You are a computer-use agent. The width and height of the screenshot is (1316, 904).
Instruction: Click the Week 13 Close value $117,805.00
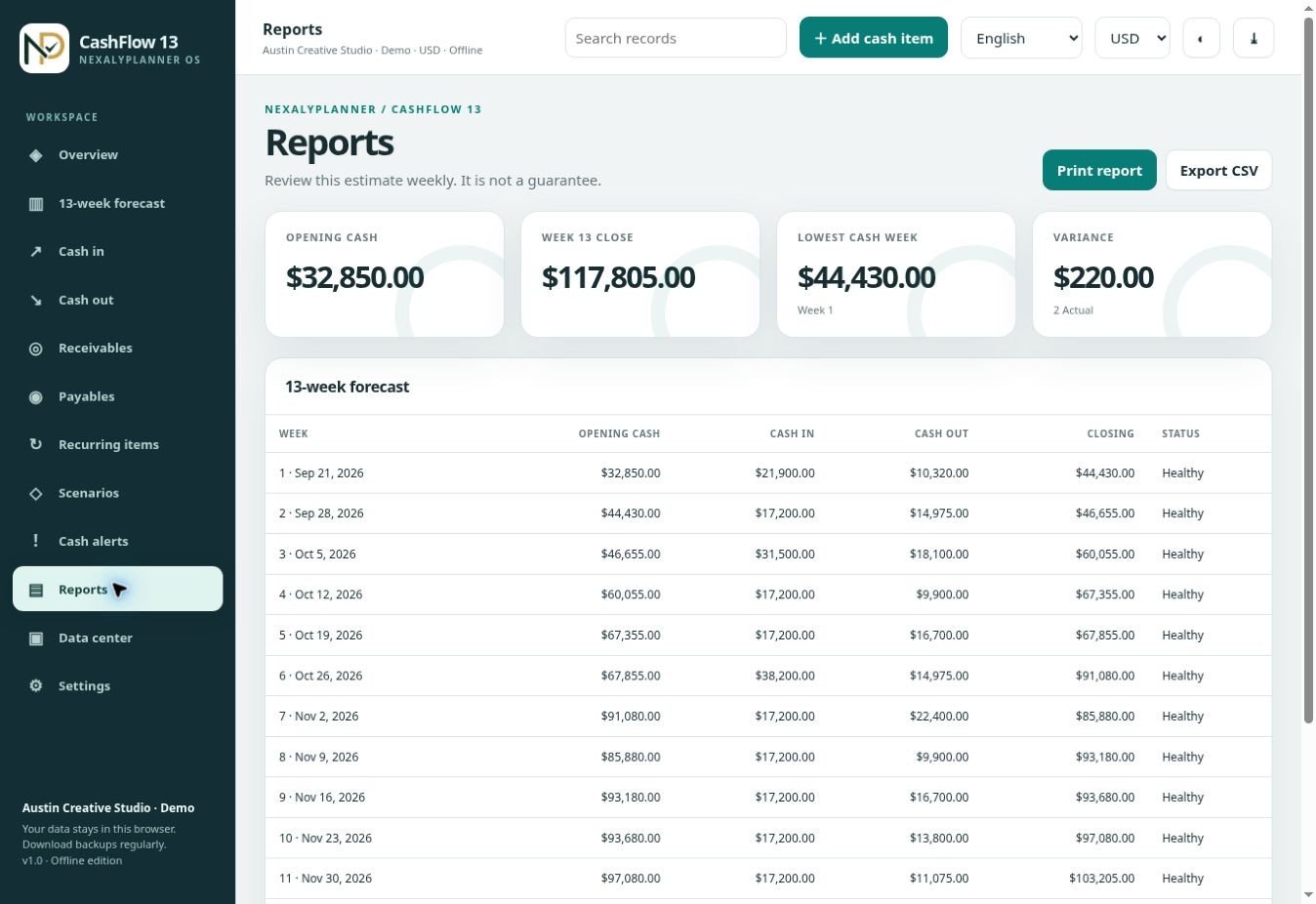[x=618, y=277]
